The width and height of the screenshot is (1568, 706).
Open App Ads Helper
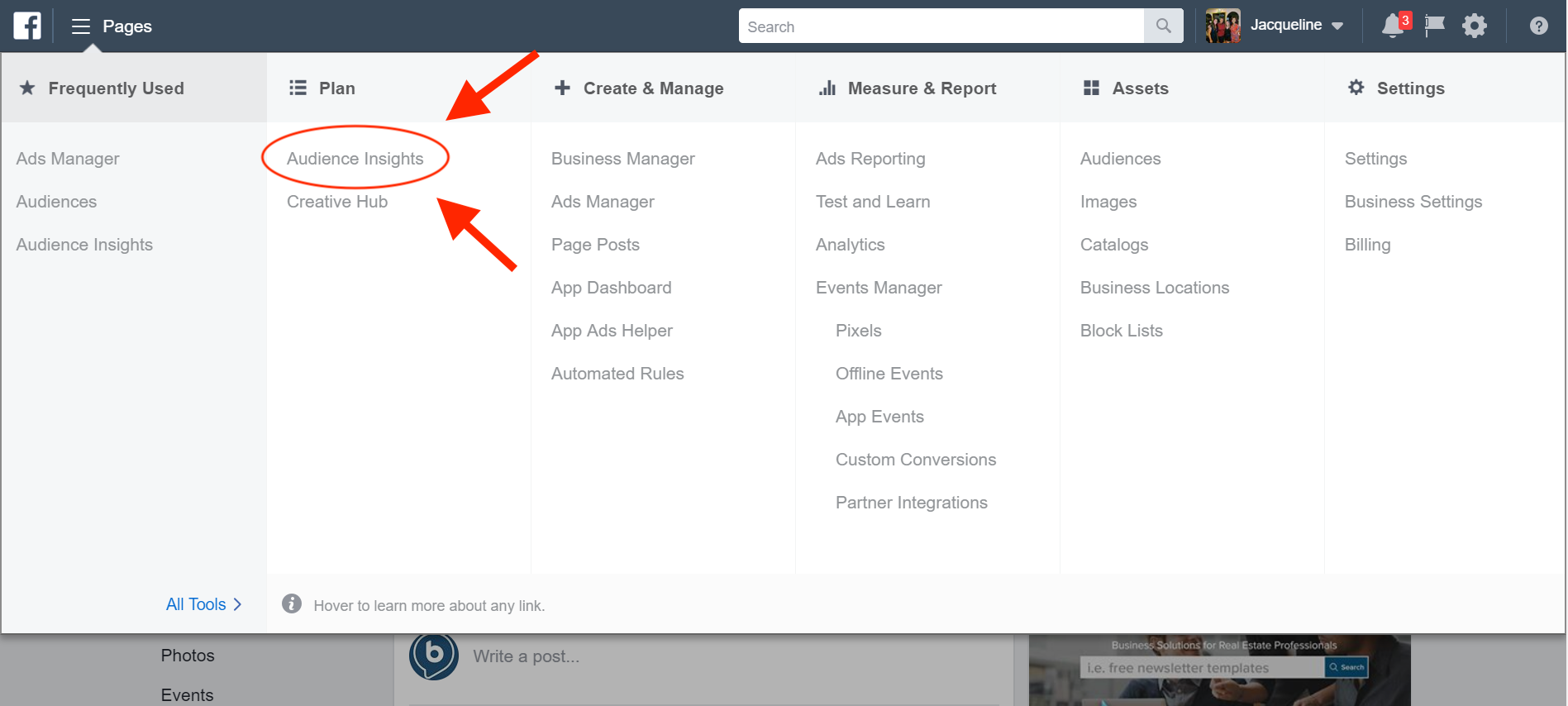(x=612, y=331)
